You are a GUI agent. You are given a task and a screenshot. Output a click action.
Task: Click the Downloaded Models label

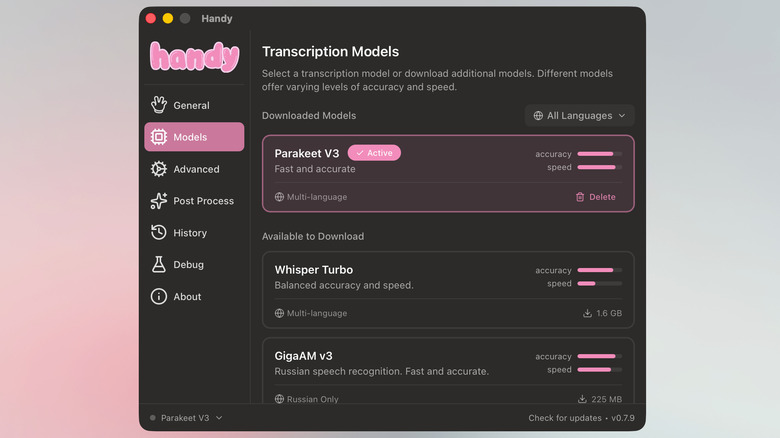click(x=309, y=115)
